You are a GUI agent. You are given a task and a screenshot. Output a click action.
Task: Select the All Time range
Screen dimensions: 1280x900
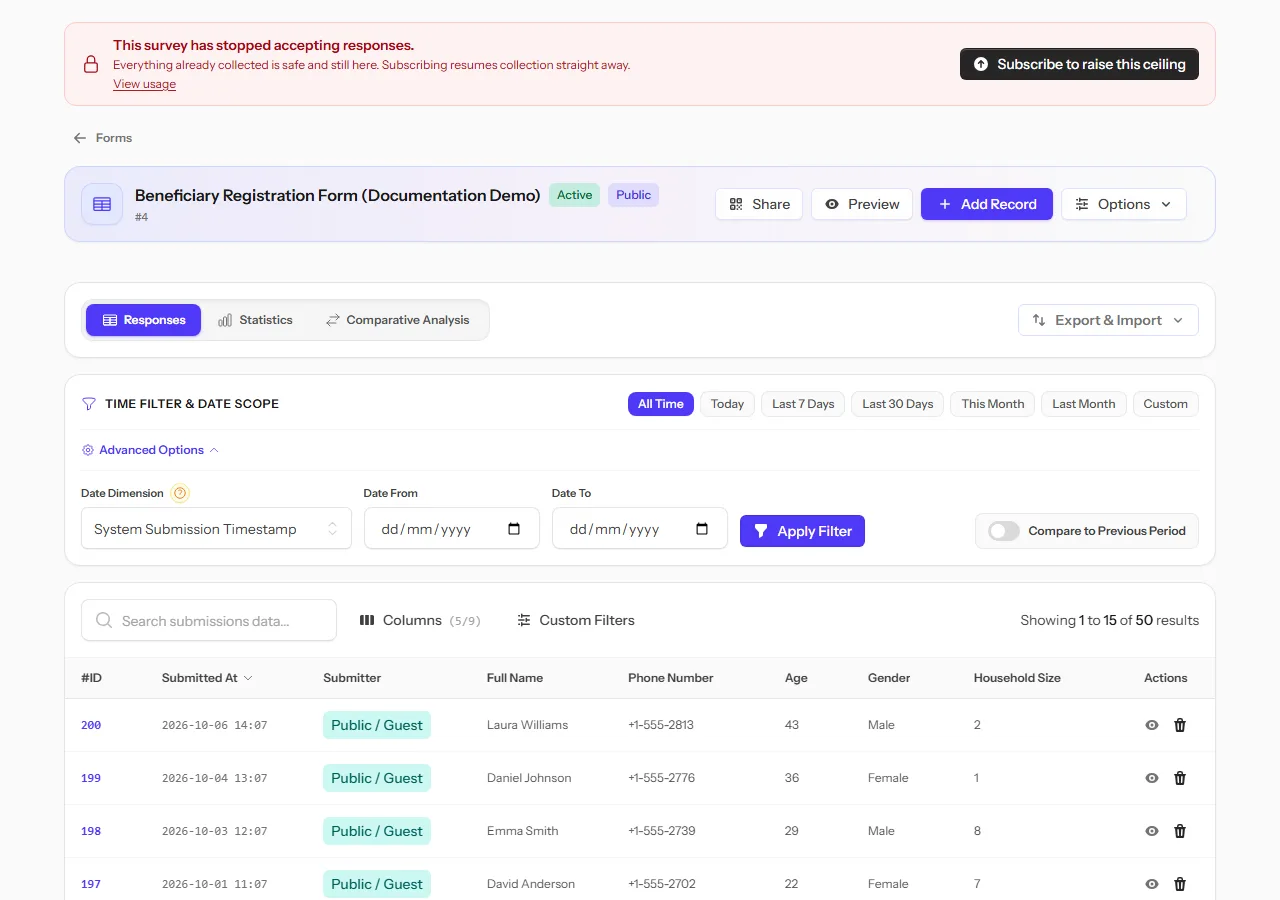[661, 404]
